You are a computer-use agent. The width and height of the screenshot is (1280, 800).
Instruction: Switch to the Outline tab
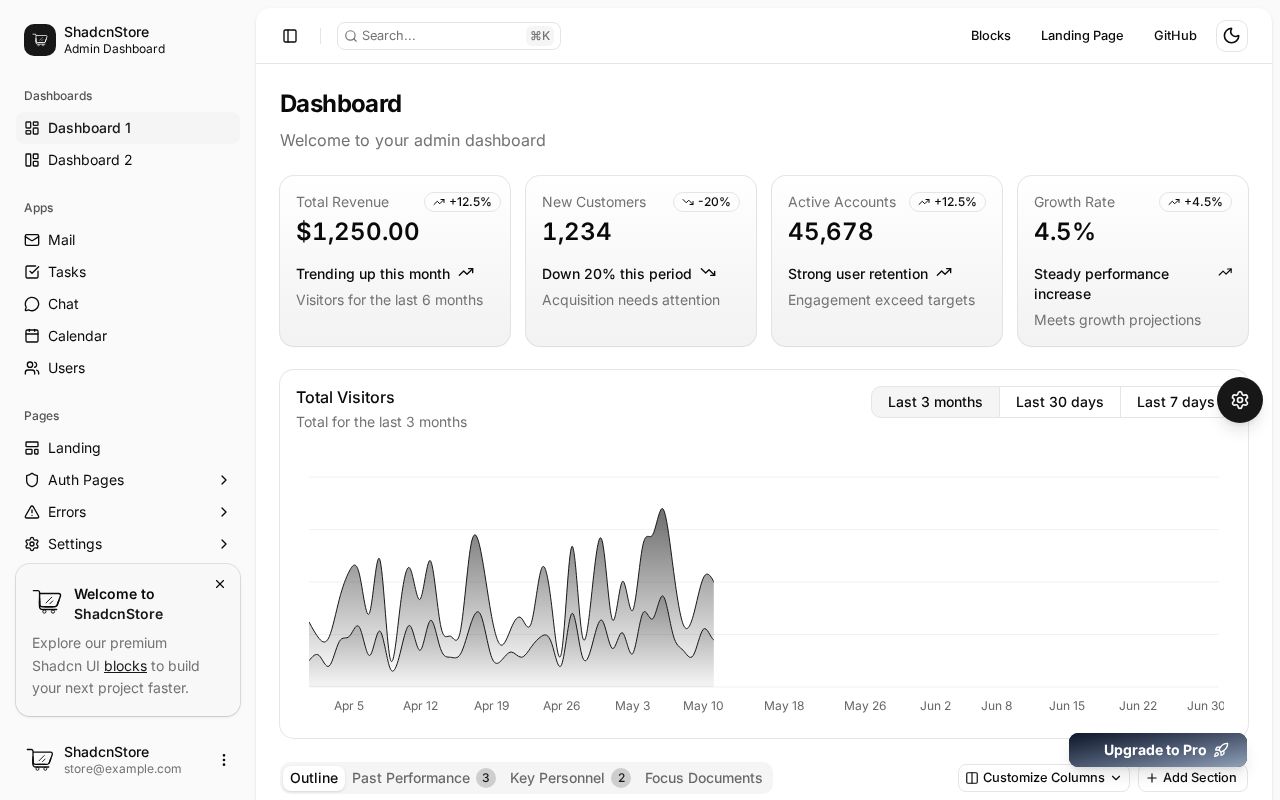click(x=314, y=778)
